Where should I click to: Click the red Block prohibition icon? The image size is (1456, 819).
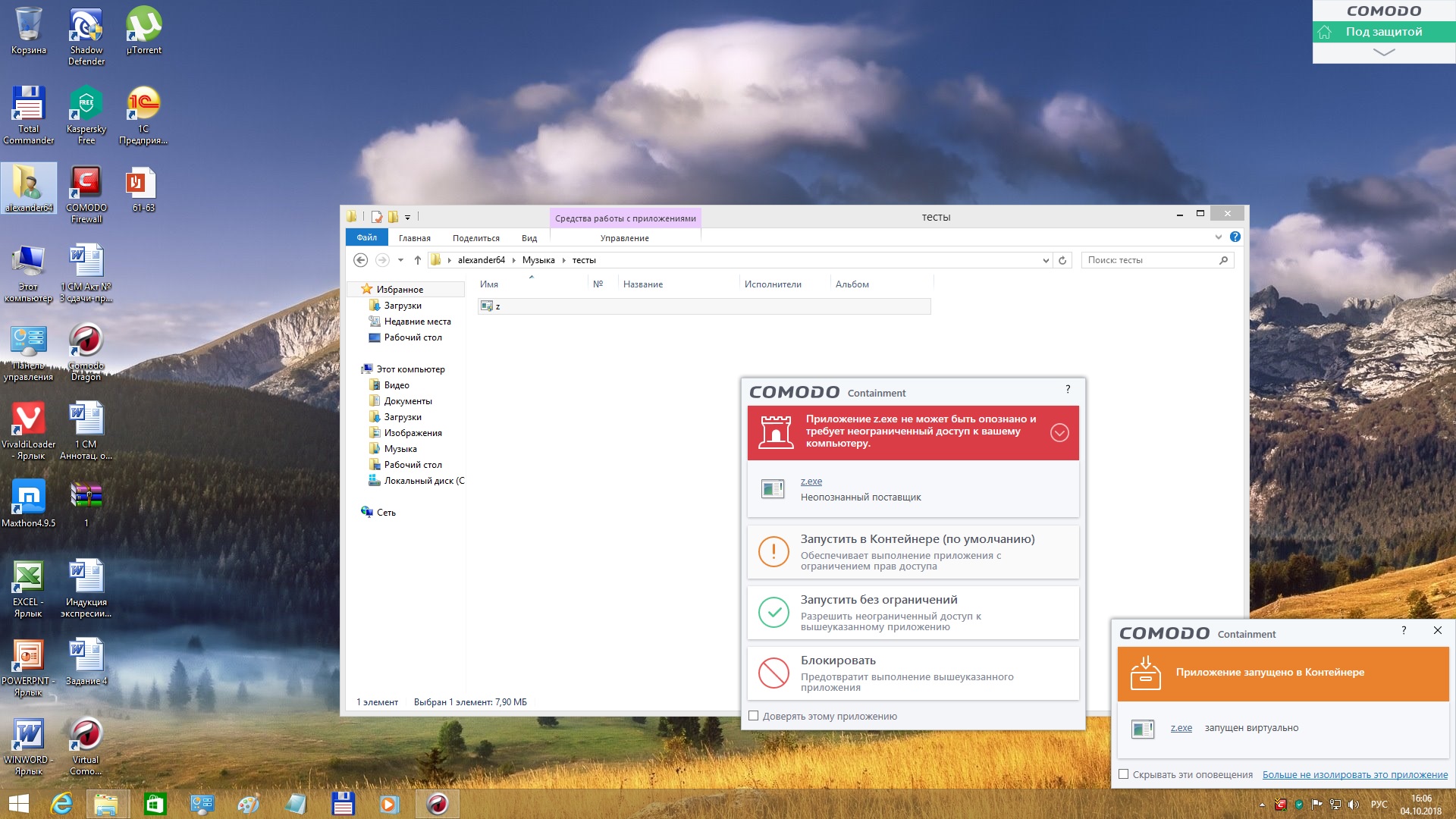[x=773, y=673]
